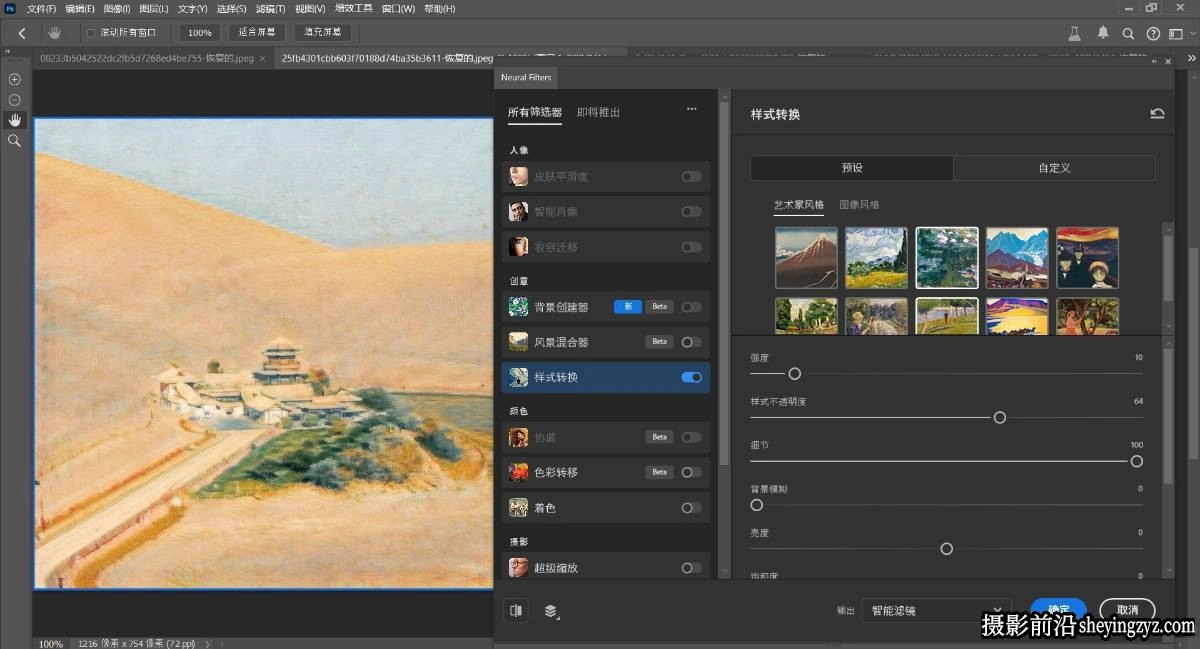
Task: Click the 适合屏幕 button
Action: [x=257, y=33]
